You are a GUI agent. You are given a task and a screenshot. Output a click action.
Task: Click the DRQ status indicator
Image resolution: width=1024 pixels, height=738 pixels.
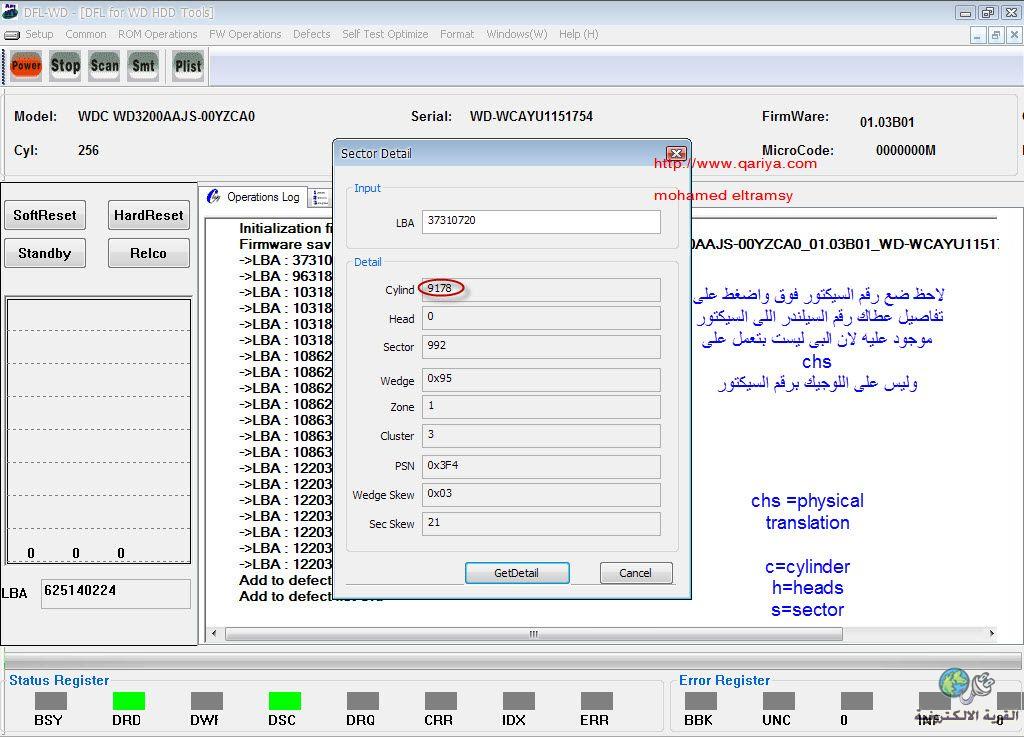point(362,701)
